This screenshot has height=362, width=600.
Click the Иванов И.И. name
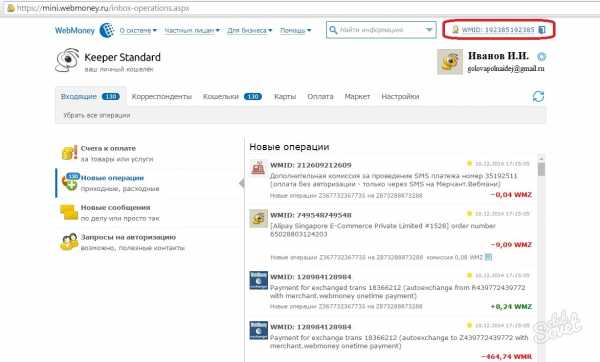498,56
